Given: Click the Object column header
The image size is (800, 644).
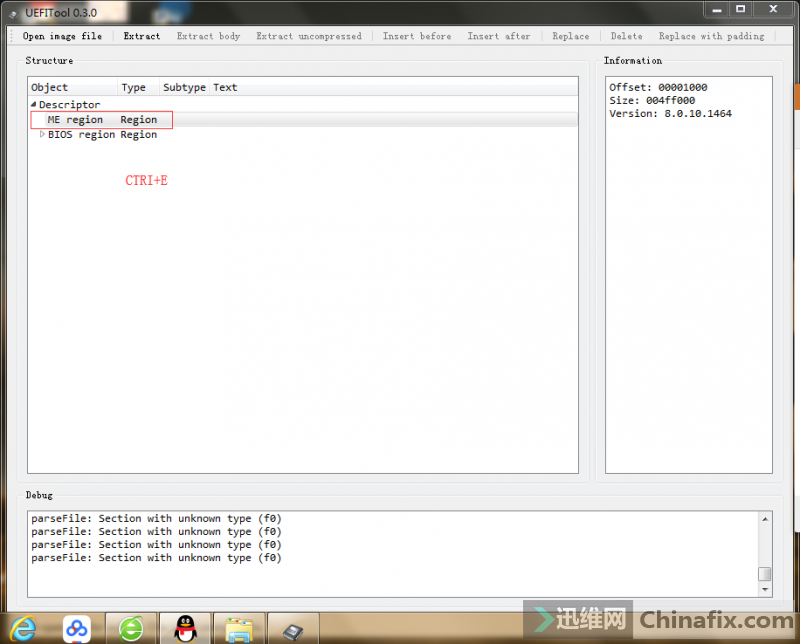Looking at the screenshot, I should click(x=73, y=87).
